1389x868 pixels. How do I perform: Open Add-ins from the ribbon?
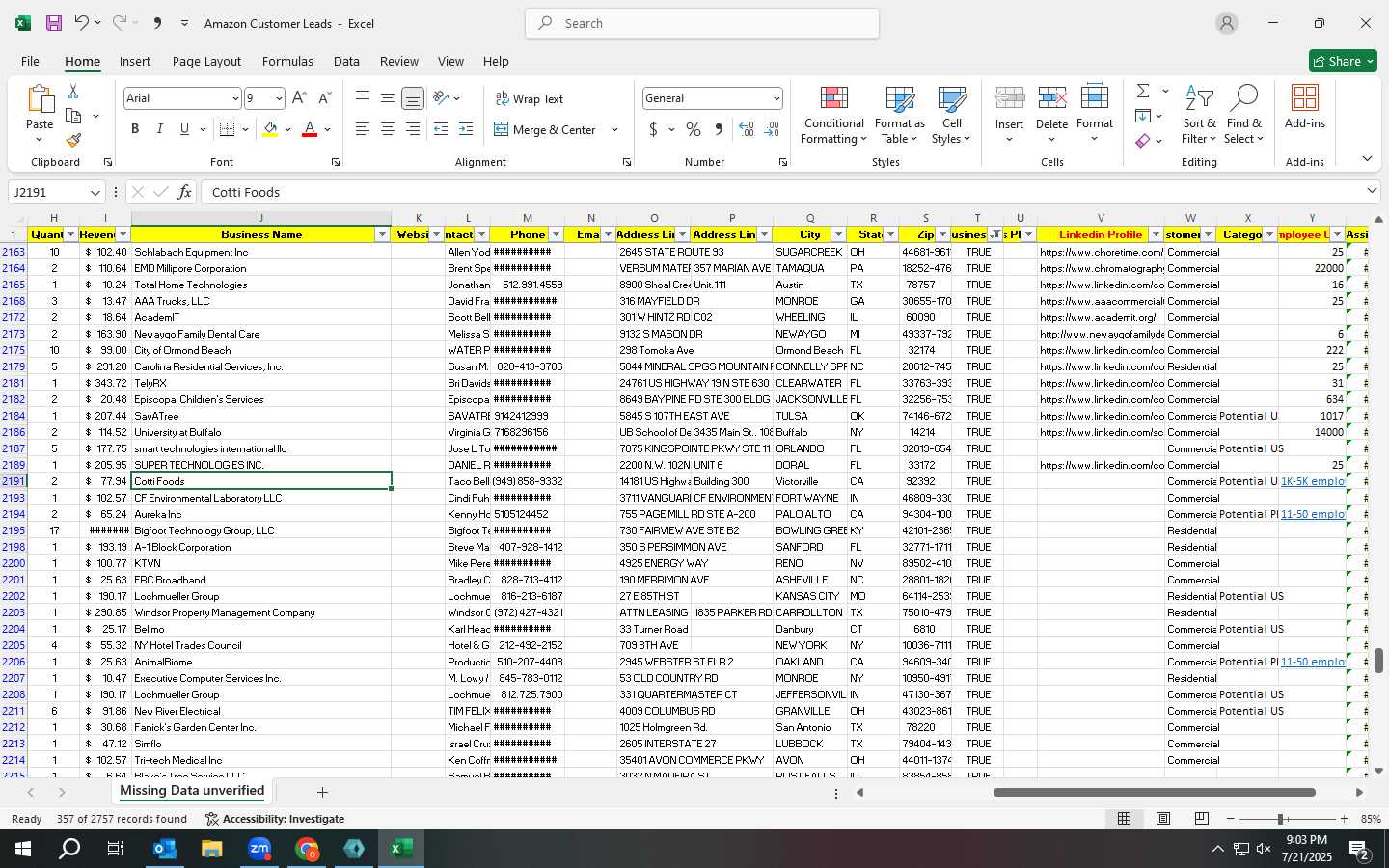[x=1305, y=106]
